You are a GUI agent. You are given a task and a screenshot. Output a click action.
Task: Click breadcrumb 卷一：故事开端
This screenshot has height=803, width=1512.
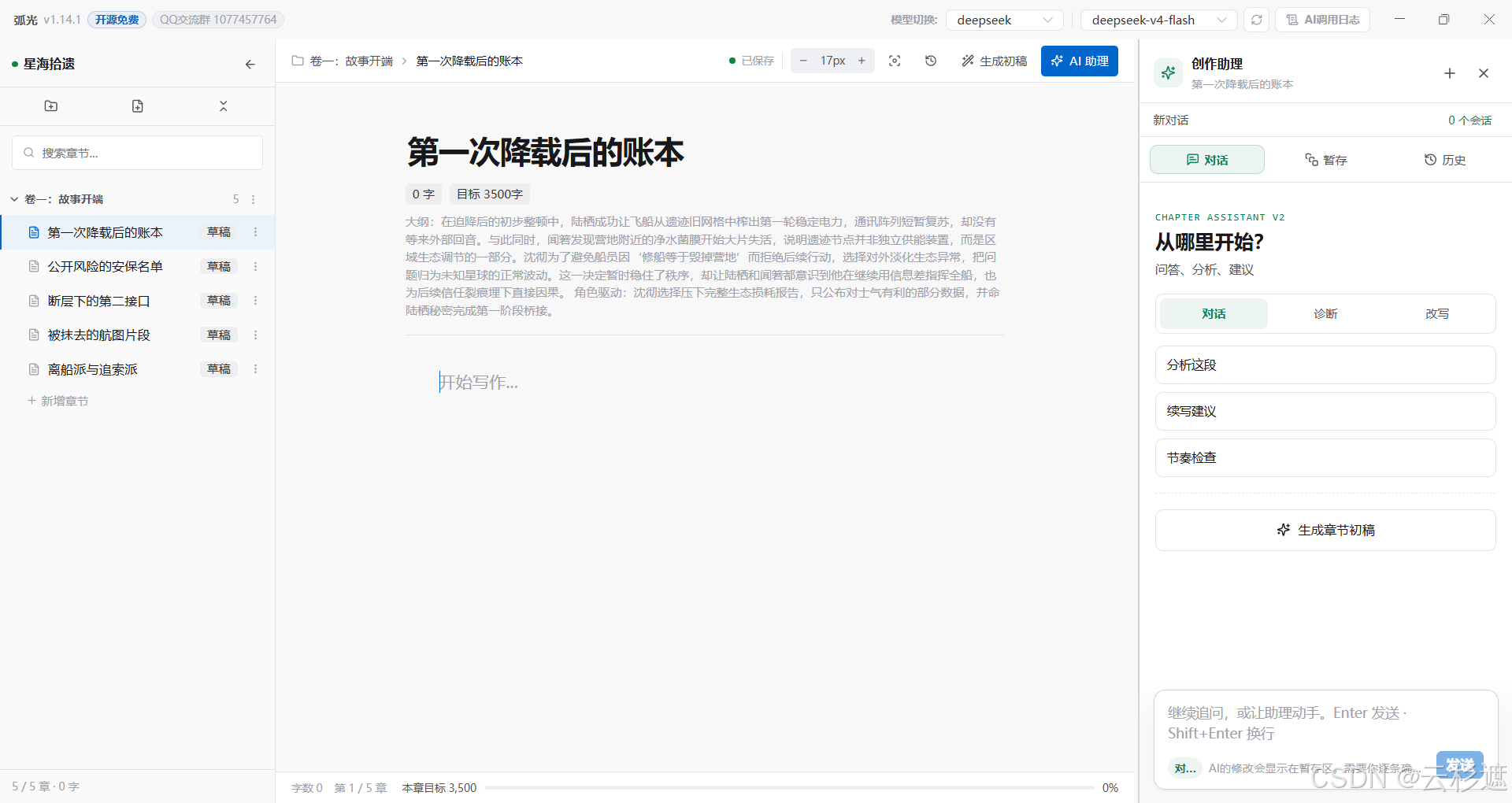tap(351, 61)
